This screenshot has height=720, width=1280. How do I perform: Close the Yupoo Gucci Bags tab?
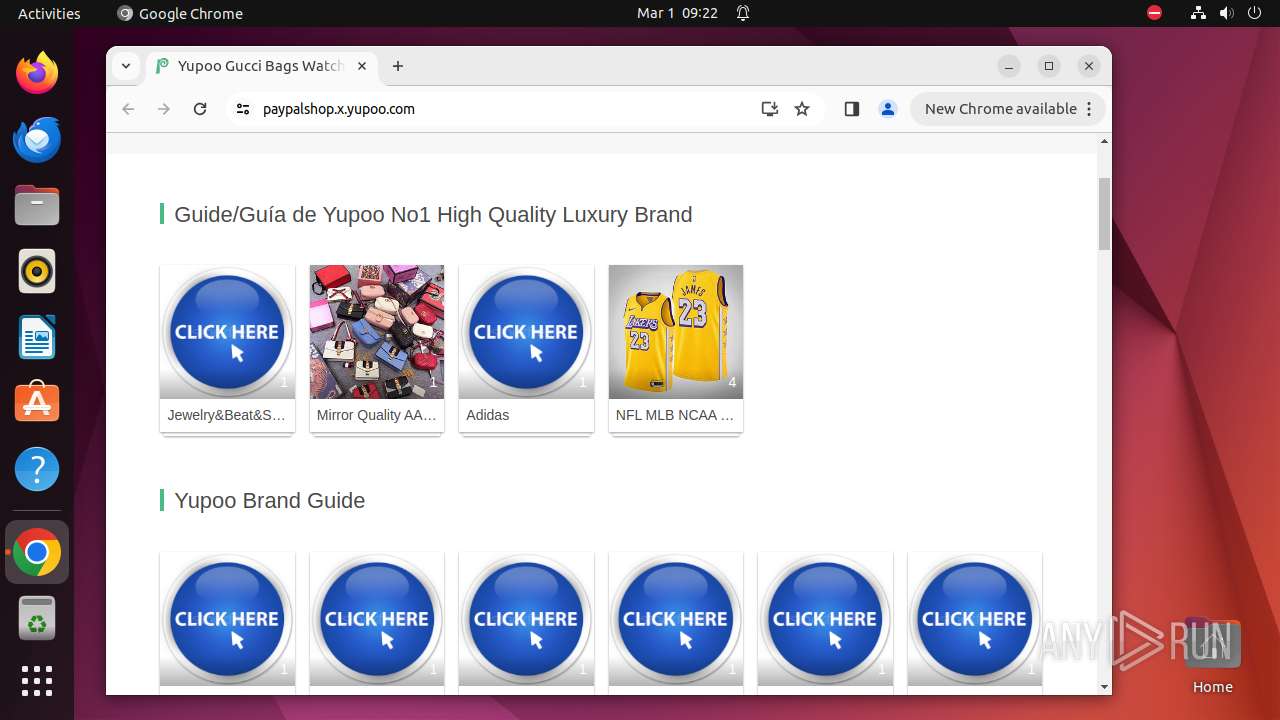click(x=362, y=66)
